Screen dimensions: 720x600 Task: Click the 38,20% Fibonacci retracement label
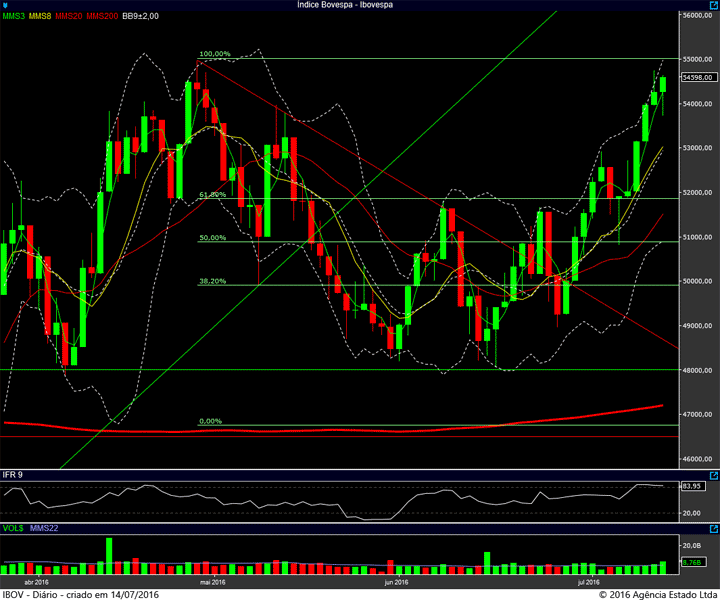pyautogui.click(x=213, y=281)
